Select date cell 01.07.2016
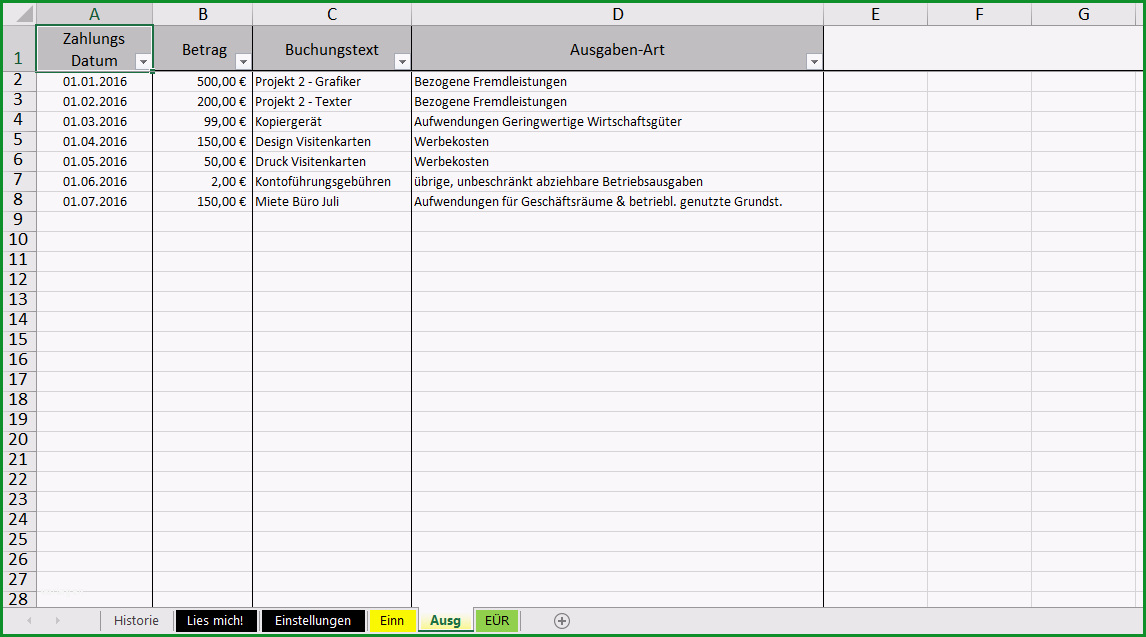 click(x=94, y=202)
